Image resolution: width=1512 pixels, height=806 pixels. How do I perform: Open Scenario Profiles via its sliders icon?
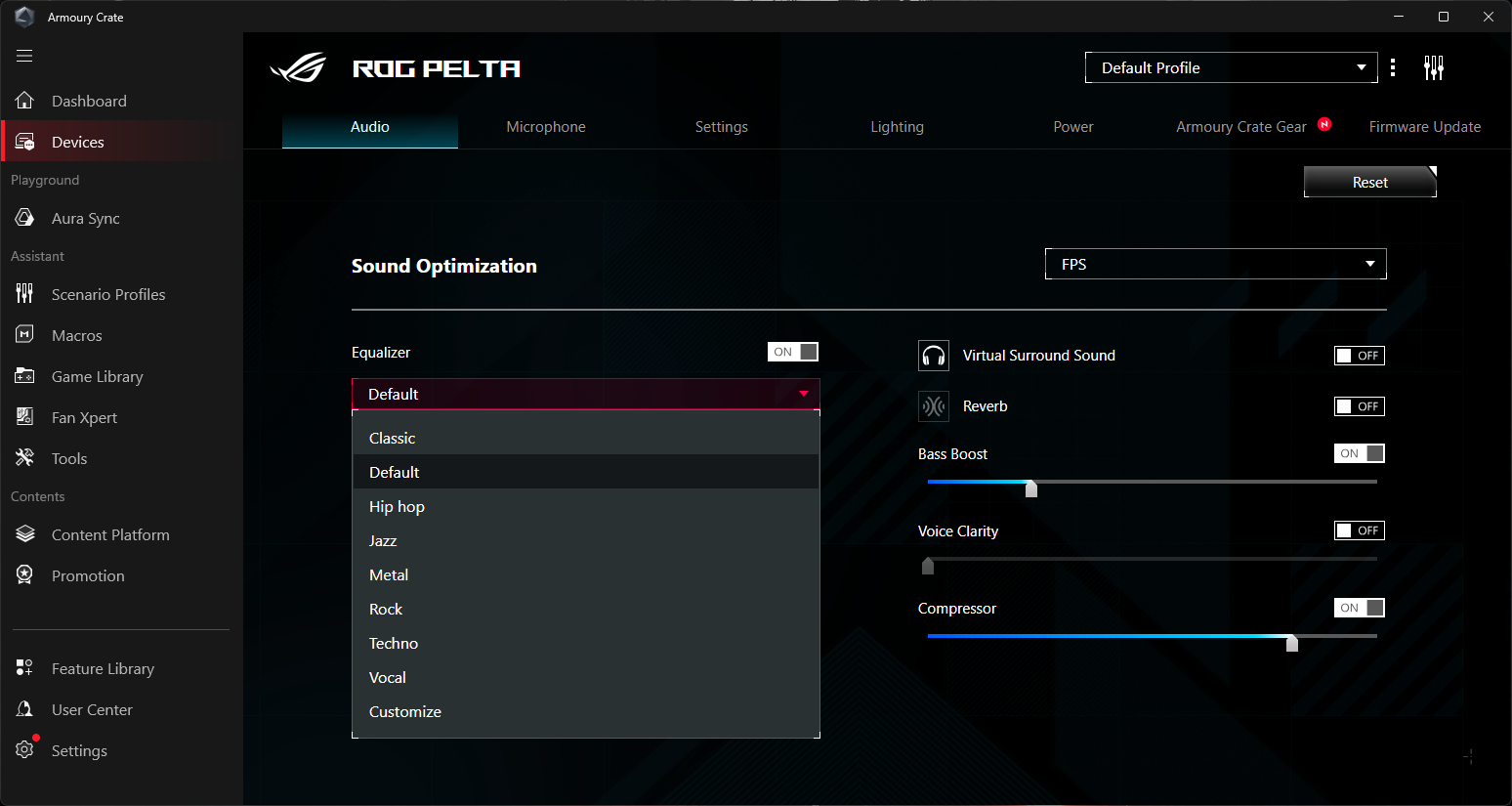click(x=25, y=294)
